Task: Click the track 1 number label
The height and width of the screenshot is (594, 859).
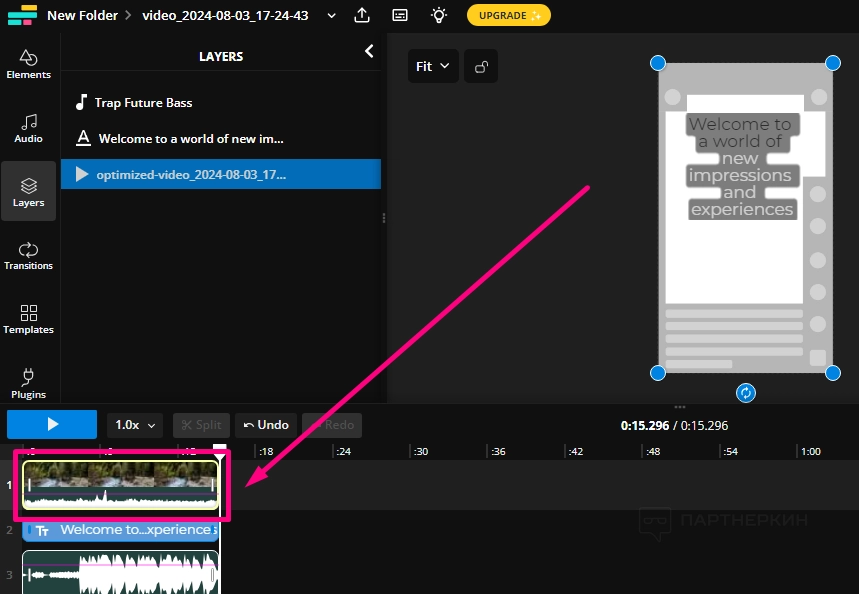Action: [9, 485]
